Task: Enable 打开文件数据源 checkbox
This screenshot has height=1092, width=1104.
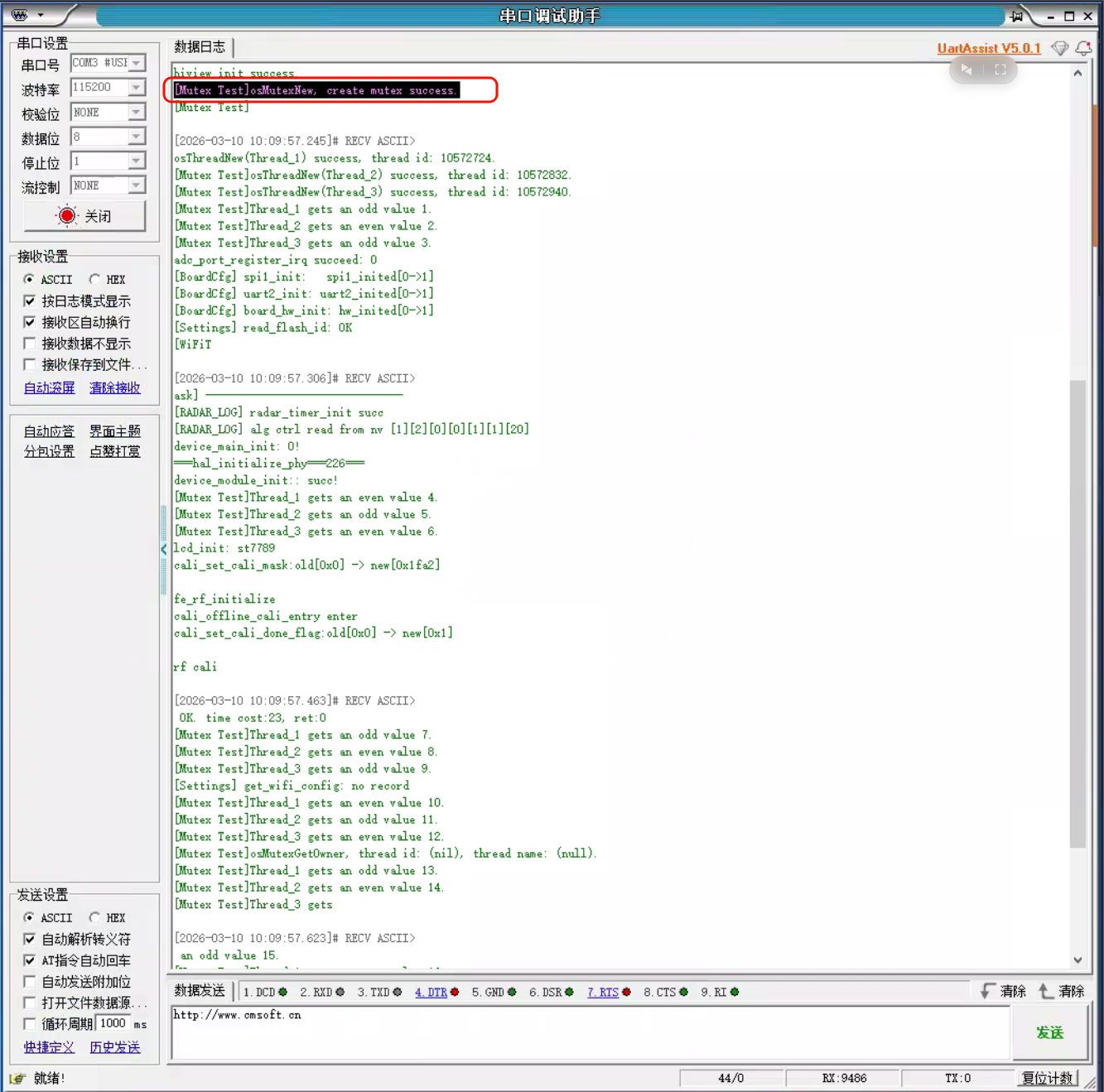Action: pos(30,1003)
